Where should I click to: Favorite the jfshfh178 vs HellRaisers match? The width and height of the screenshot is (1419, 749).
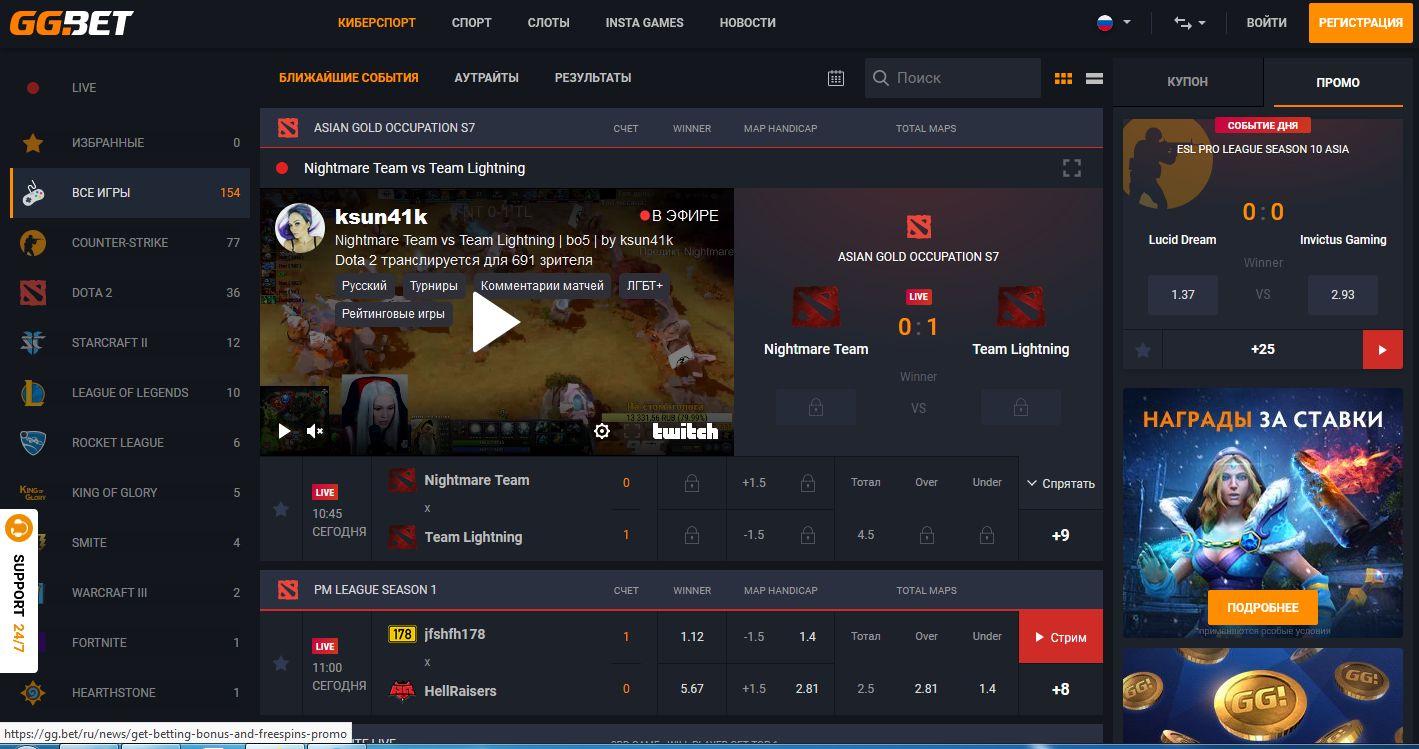(281, 663)
